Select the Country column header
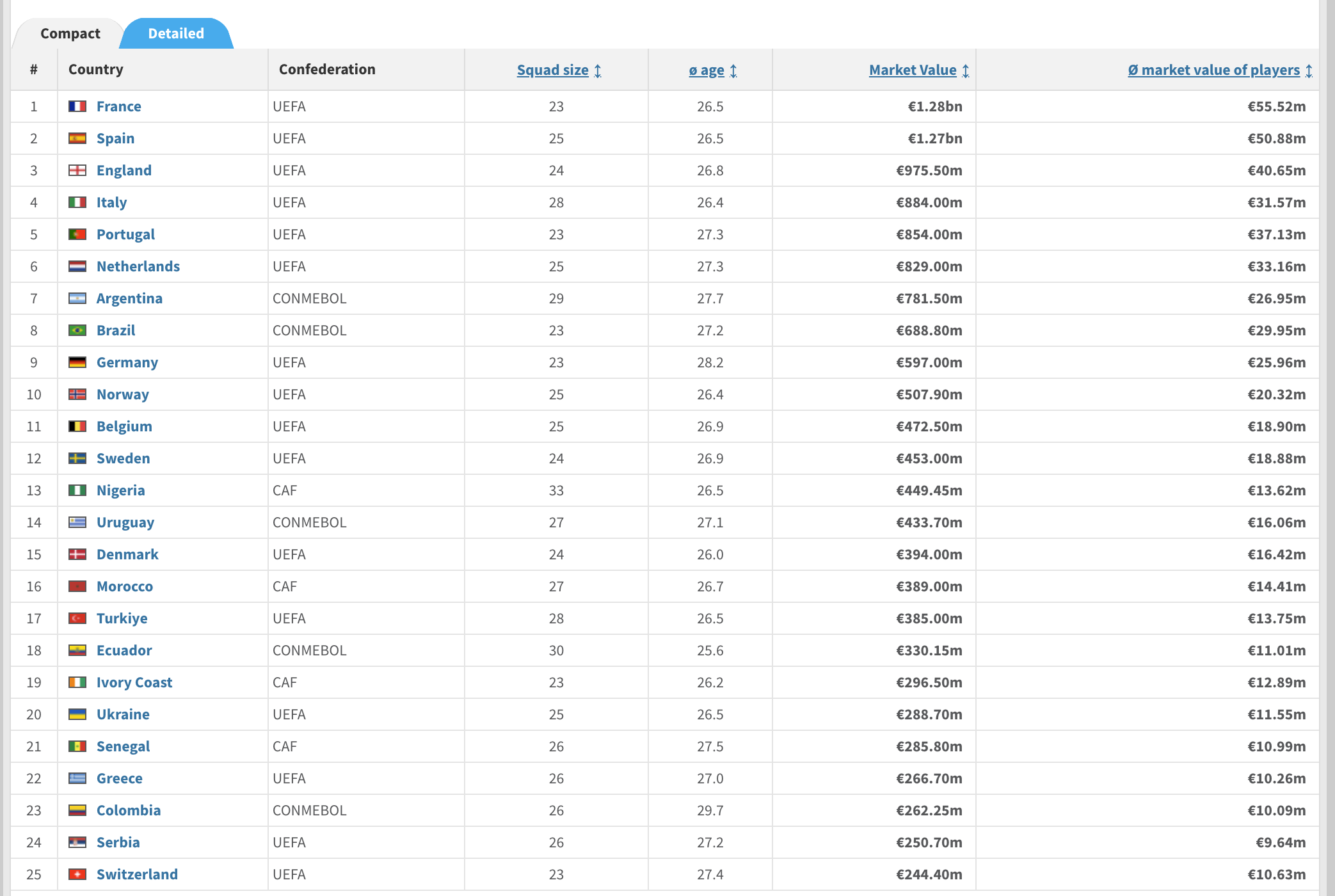The width and height of the screenshot is (1335, 896). coord(96,69)
